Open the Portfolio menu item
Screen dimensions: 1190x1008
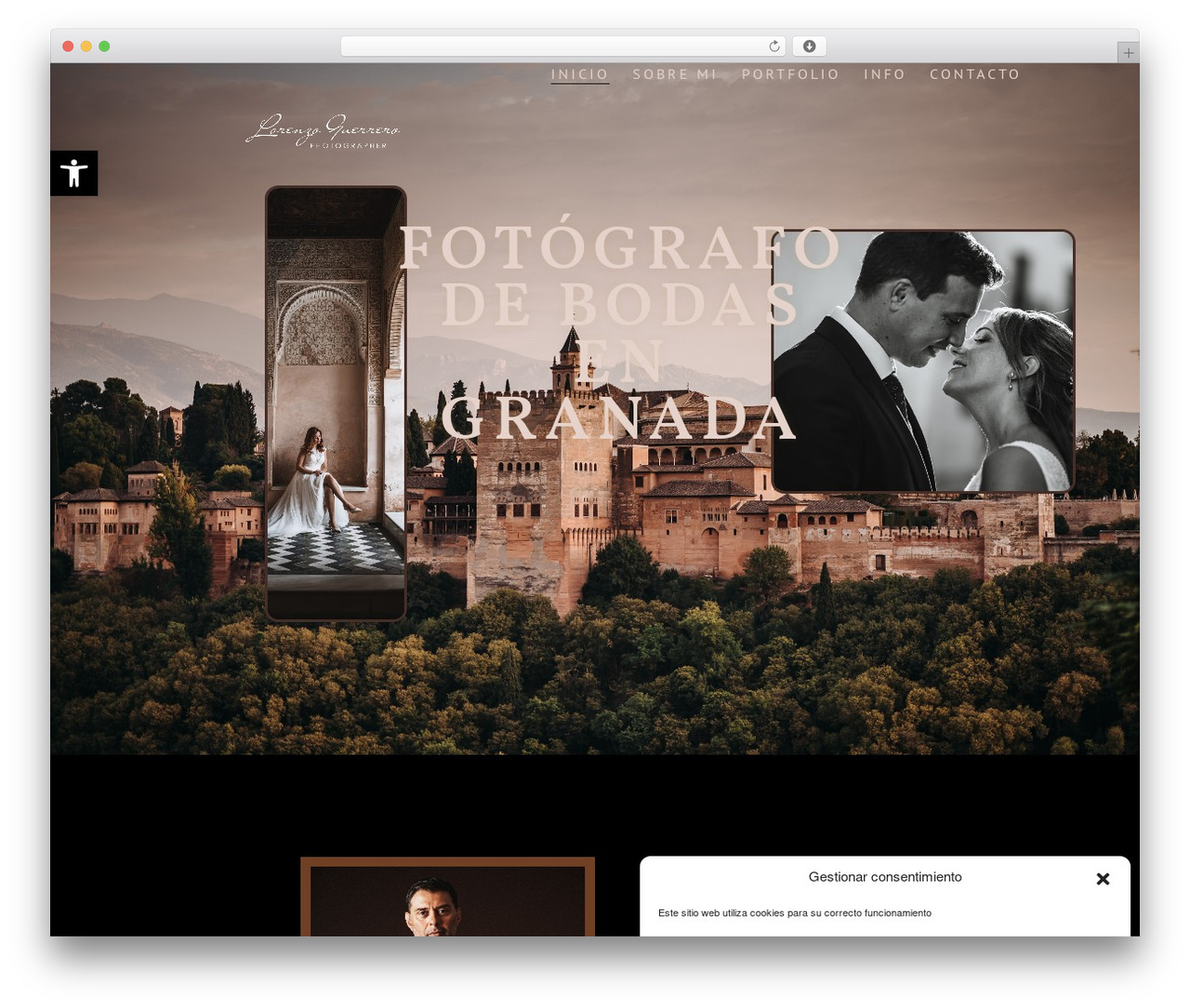point(790,74)
